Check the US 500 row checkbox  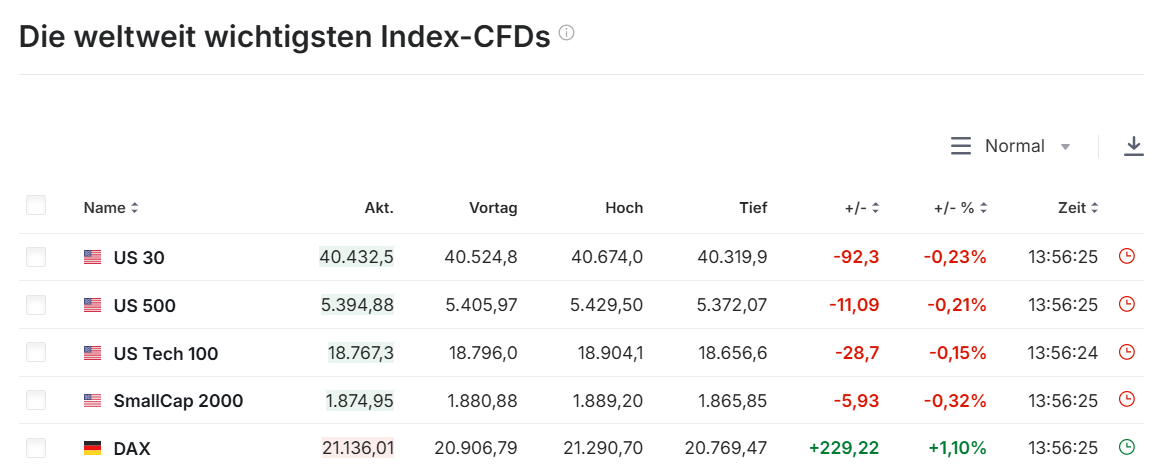(36, 305)
